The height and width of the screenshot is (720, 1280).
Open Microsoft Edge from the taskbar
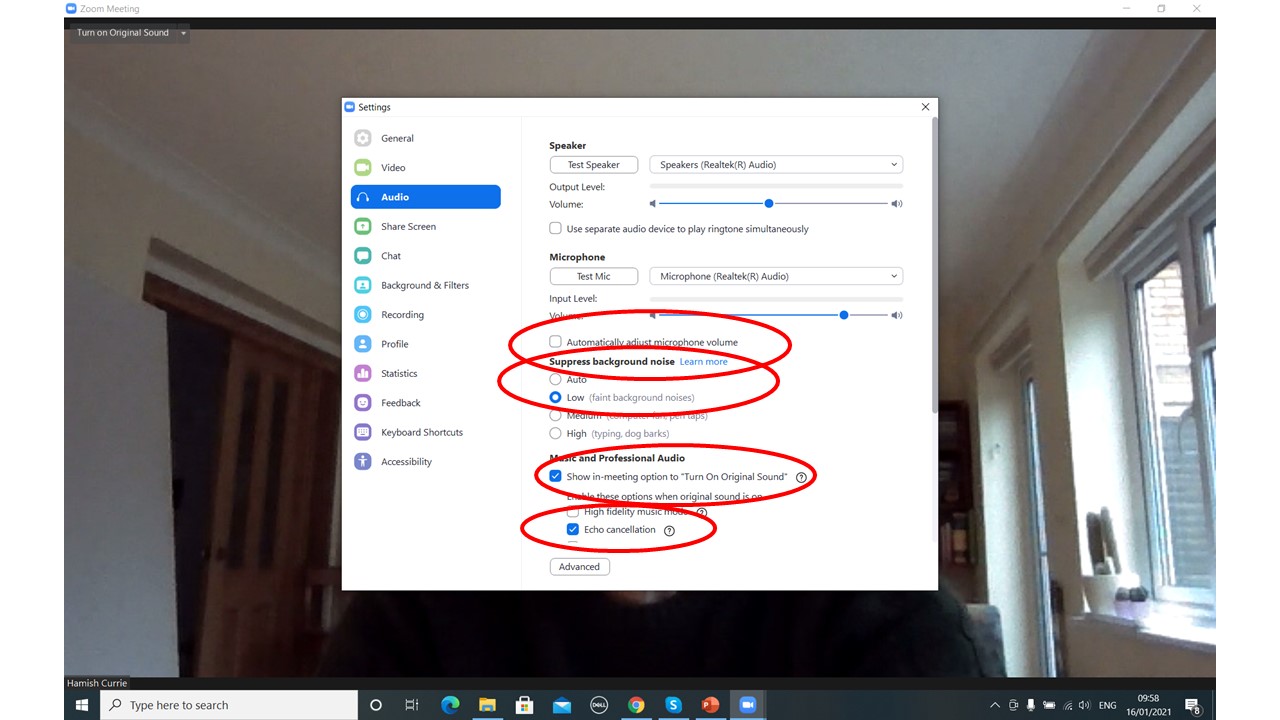(450, 705)
